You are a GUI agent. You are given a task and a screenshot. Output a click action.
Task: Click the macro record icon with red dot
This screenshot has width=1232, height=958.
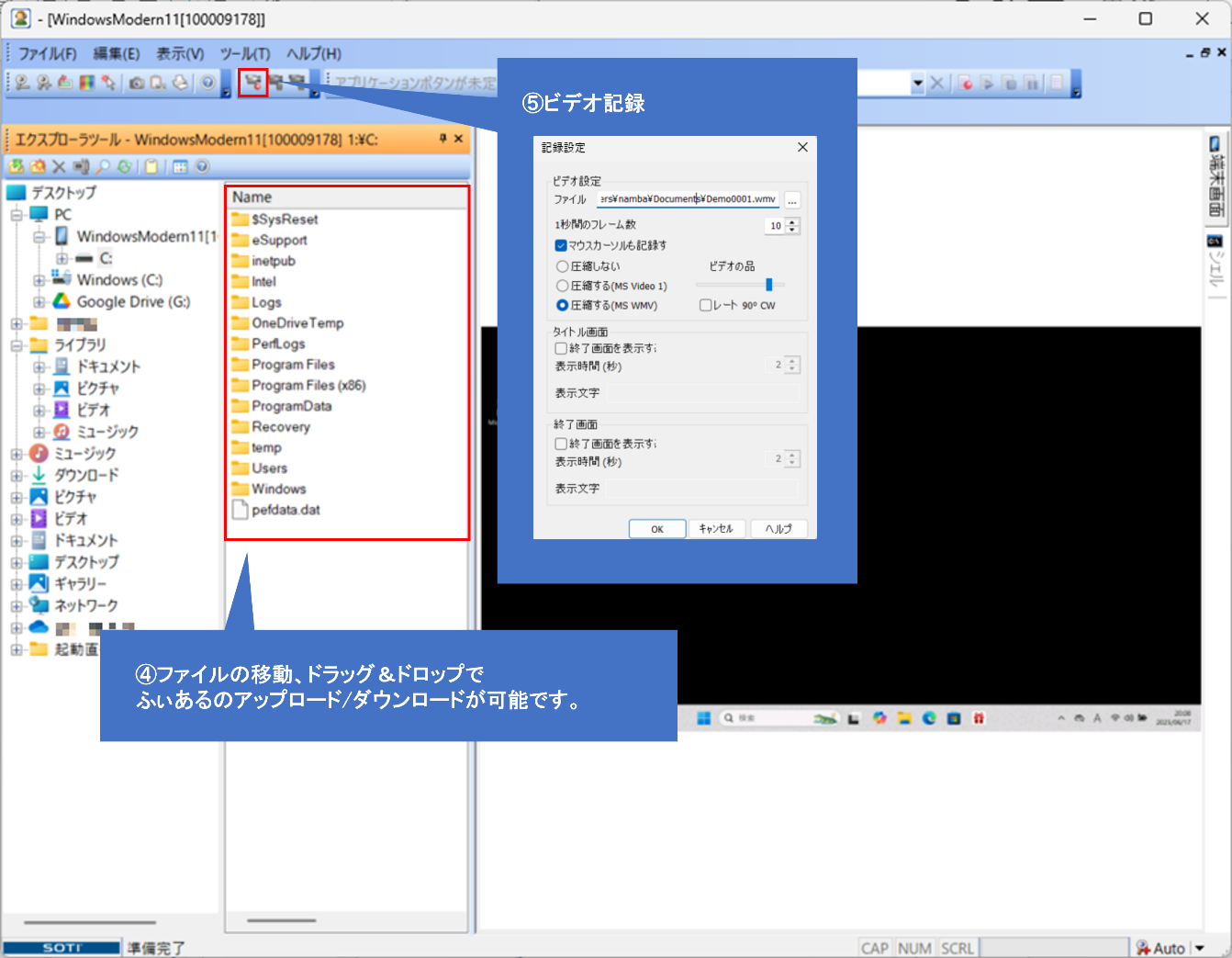click(x=966, y=84)
